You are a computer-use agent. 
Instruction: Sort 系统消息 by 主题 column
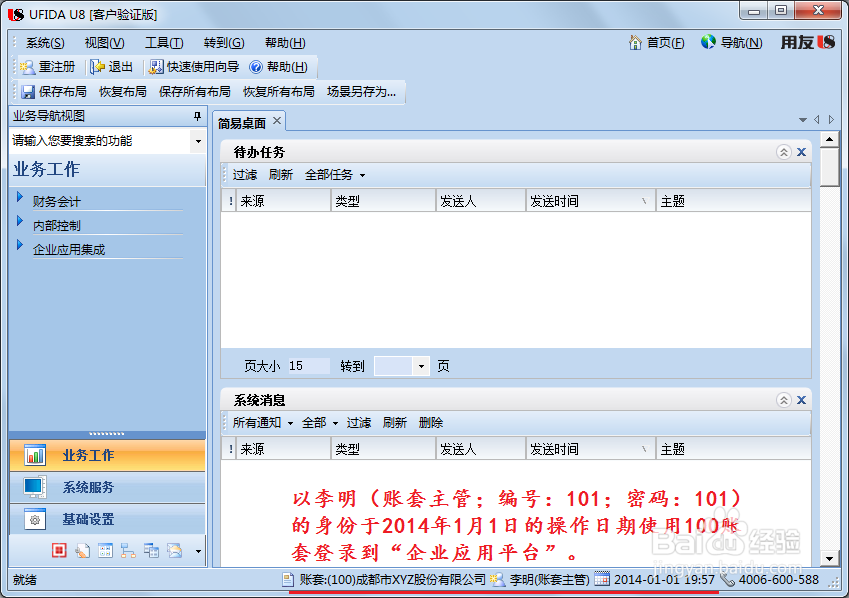[x=733, y=449]
